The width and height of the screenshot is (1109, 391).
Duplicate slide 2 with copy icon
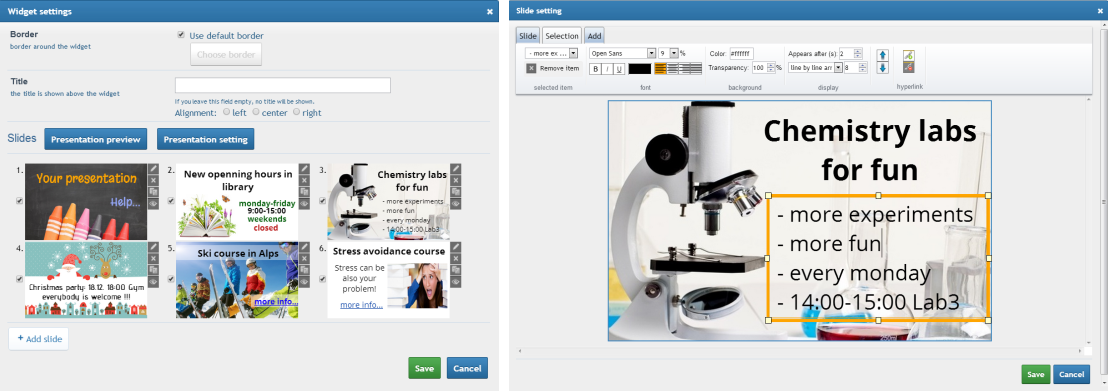[304, 192]
